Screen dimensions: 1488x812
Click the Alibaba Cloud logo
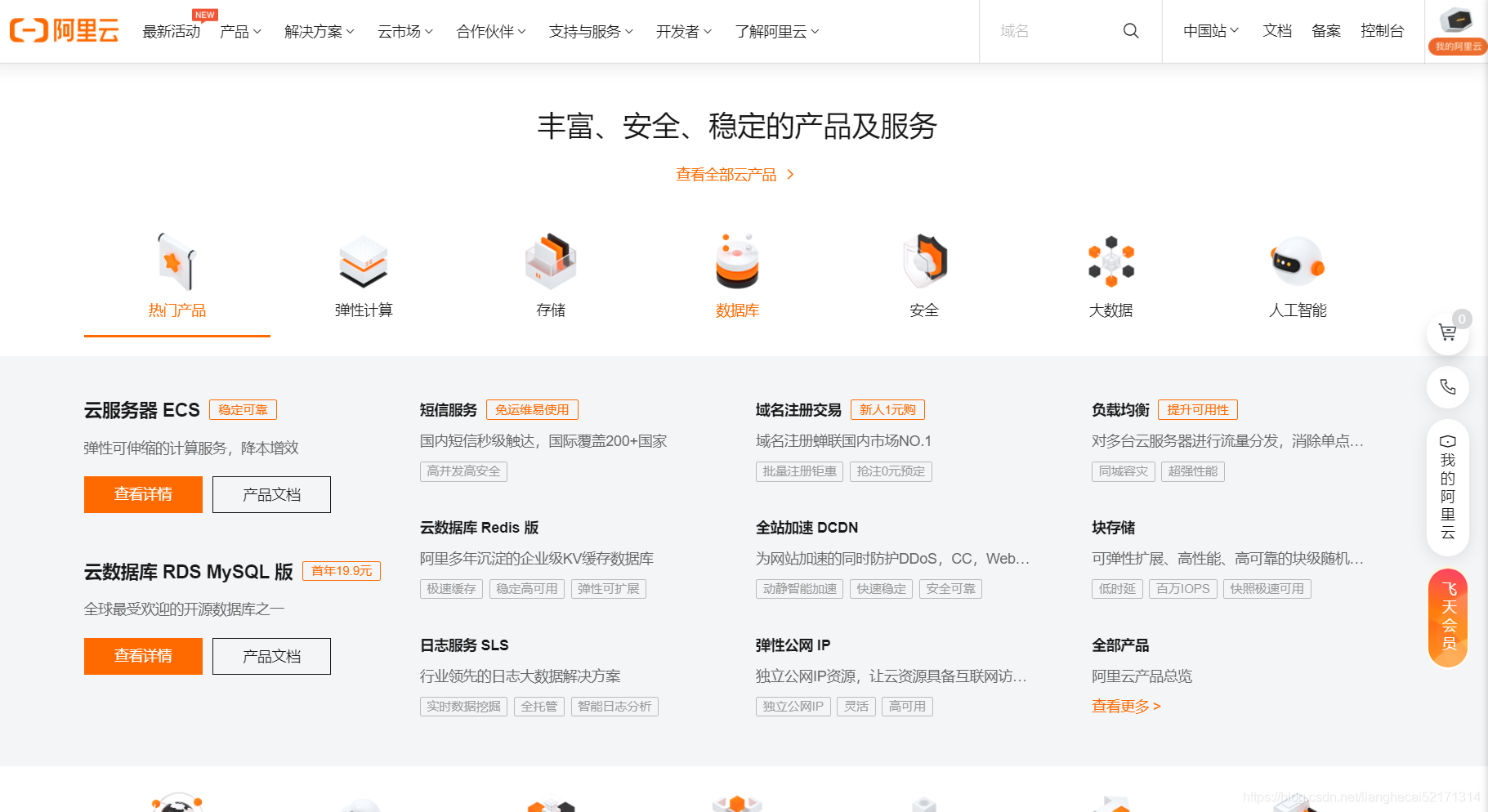point(65,31)
